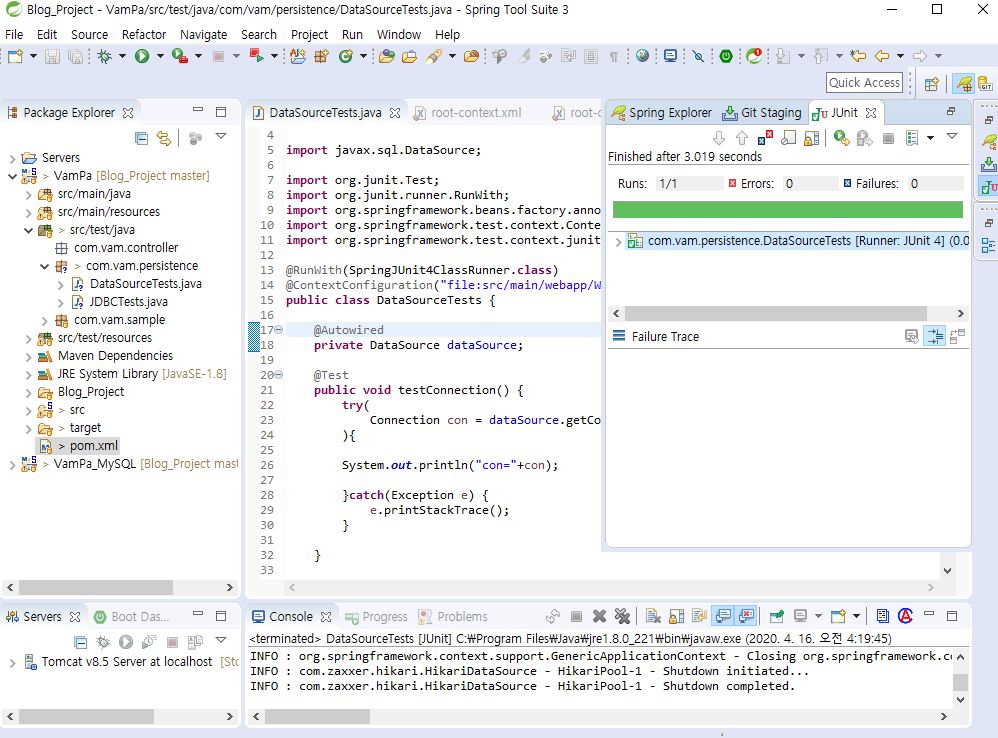The height and width of the screenshot is (738, 998).
Task: Open the Git perspective icon
Action: point(985,83)
